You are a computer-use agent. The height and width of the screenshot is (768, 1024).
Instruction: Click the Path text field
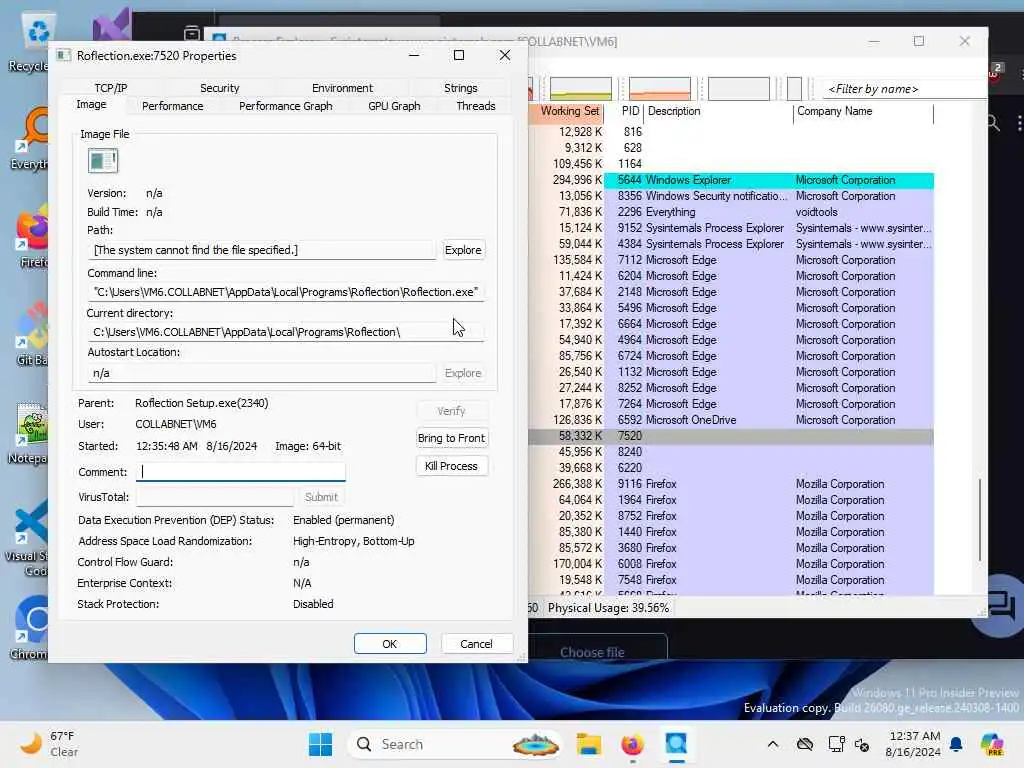[x=261, y=250]
